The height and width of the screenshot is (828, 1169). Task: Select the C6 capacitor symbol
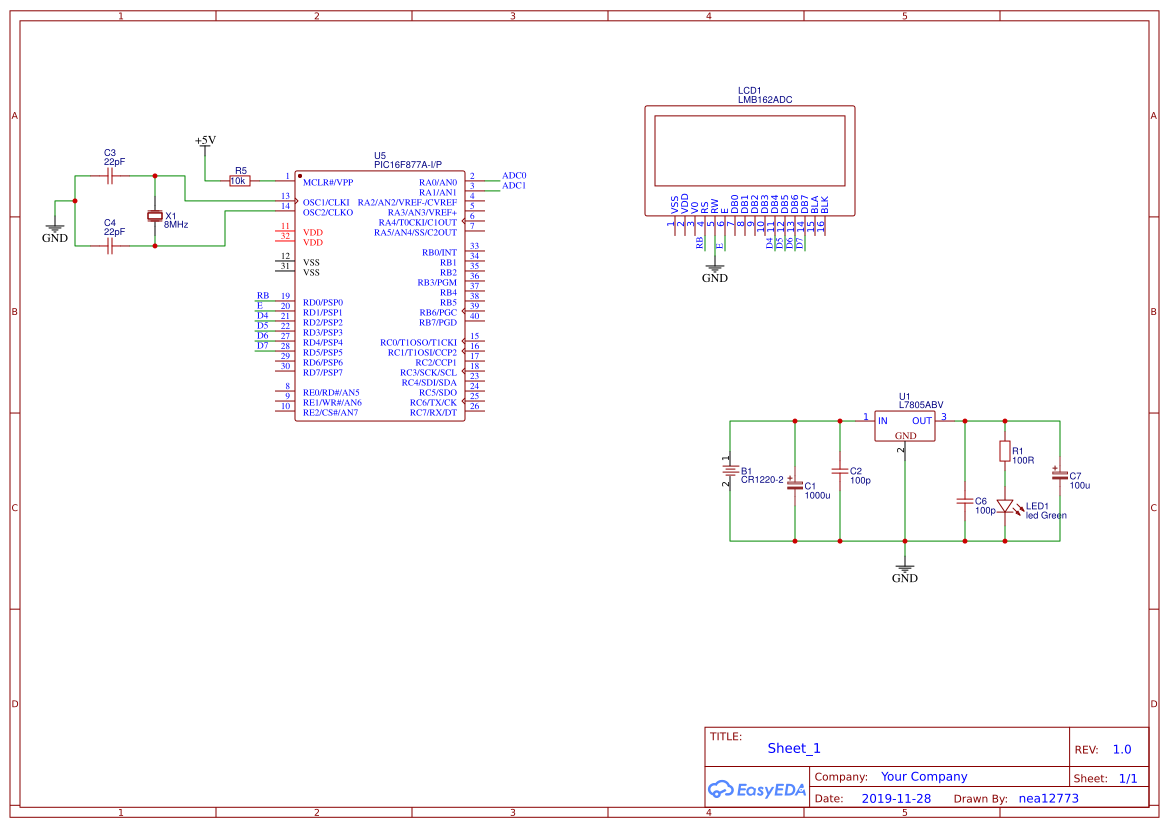tap(965, 501)
